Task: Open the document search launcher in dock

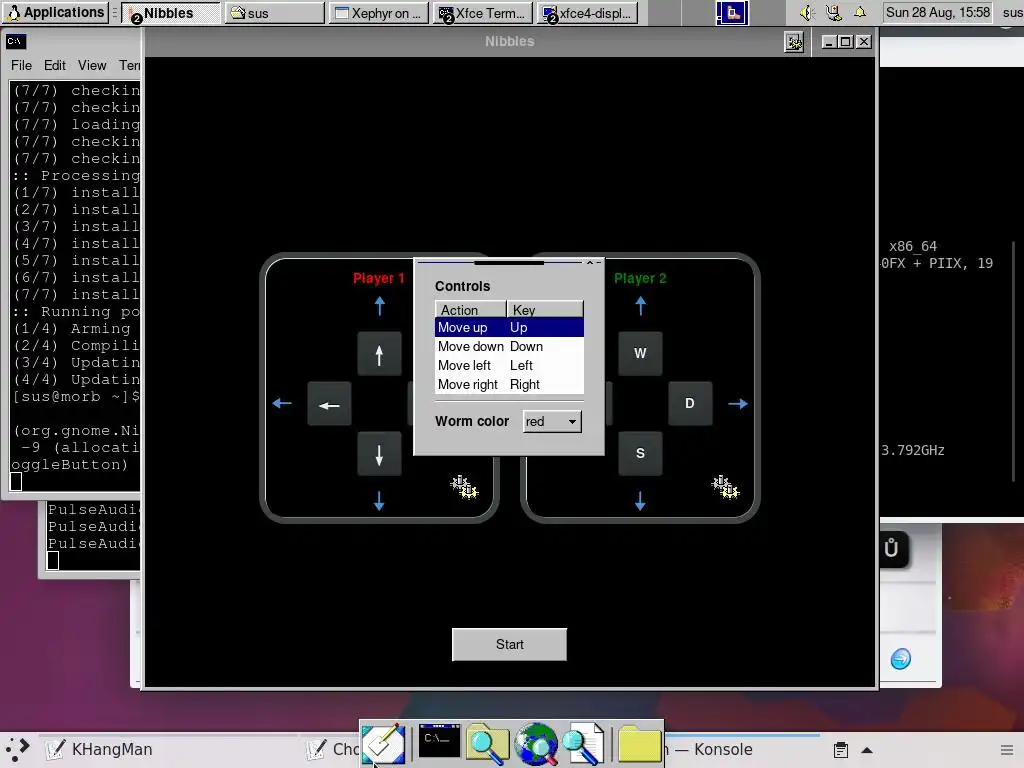Action: [583, 743]
